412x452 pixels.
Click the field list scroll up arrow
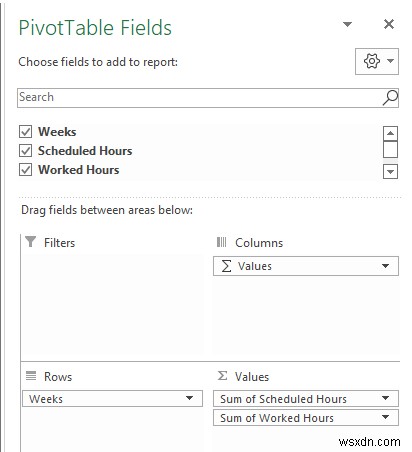click(x=390, y=134)
